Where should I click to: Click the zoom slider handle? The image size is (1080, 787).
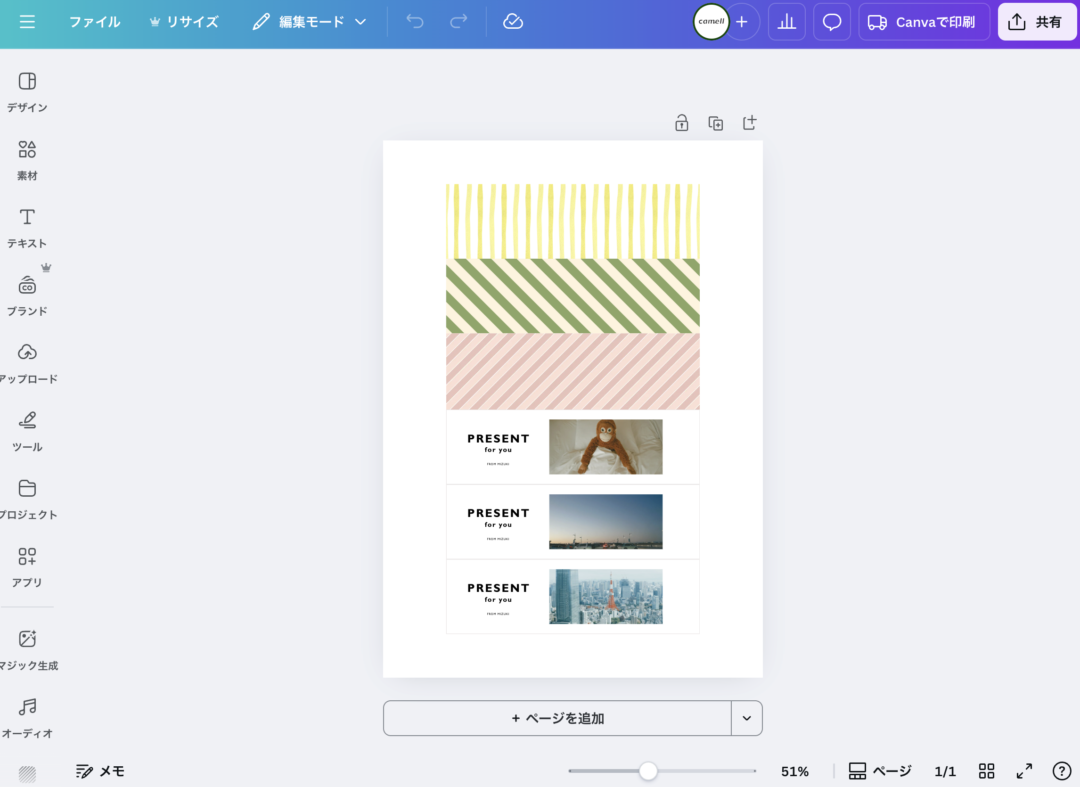648,771
